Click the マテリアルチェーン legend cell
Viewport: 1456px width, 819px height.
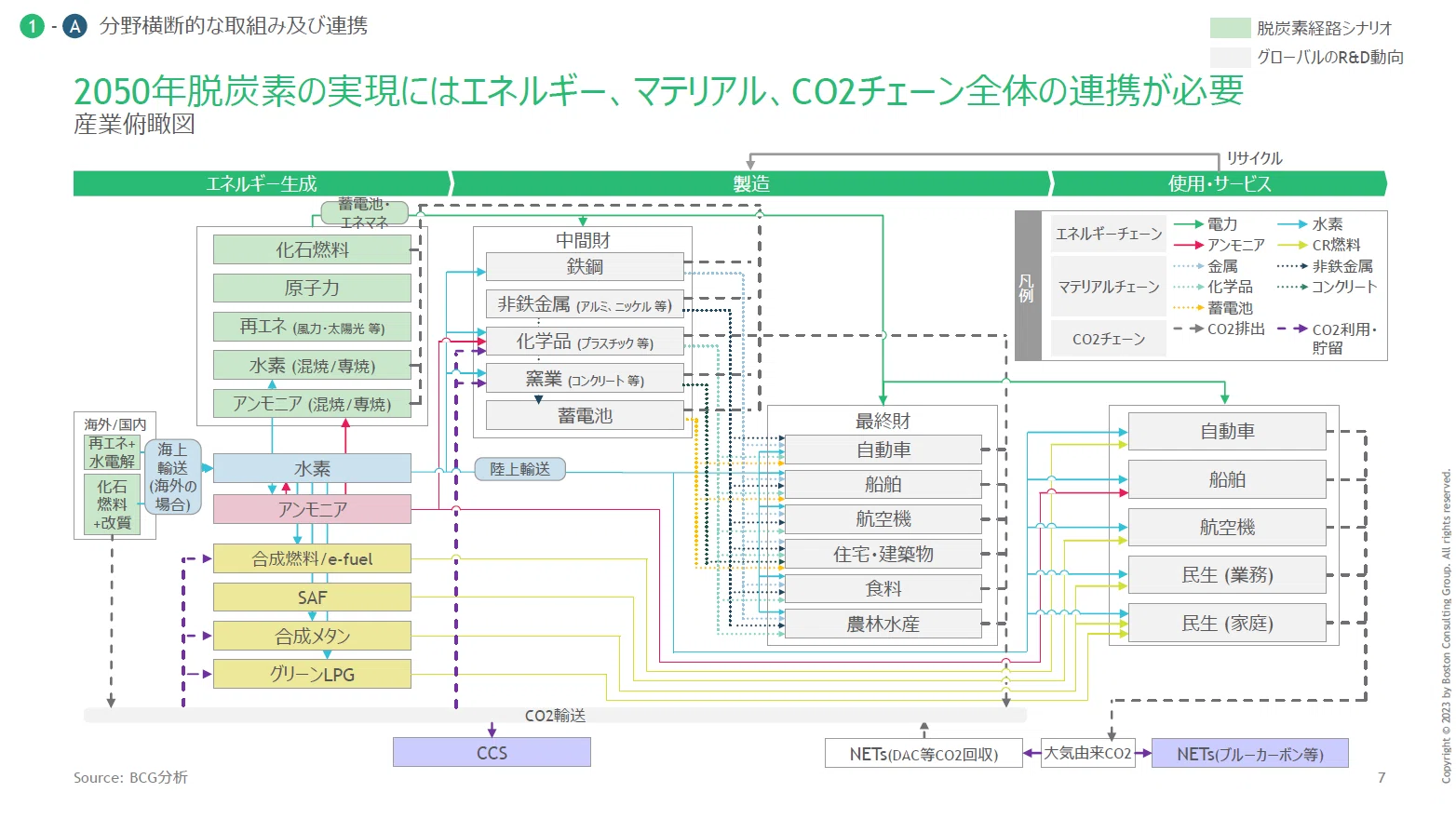point(1109,286)
